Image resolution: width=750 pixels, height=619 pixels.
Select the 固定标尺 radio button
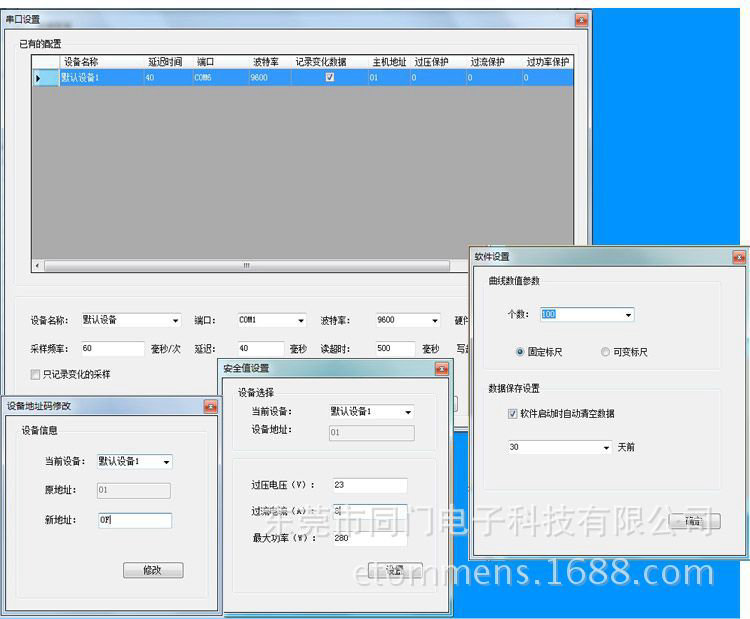520,352
